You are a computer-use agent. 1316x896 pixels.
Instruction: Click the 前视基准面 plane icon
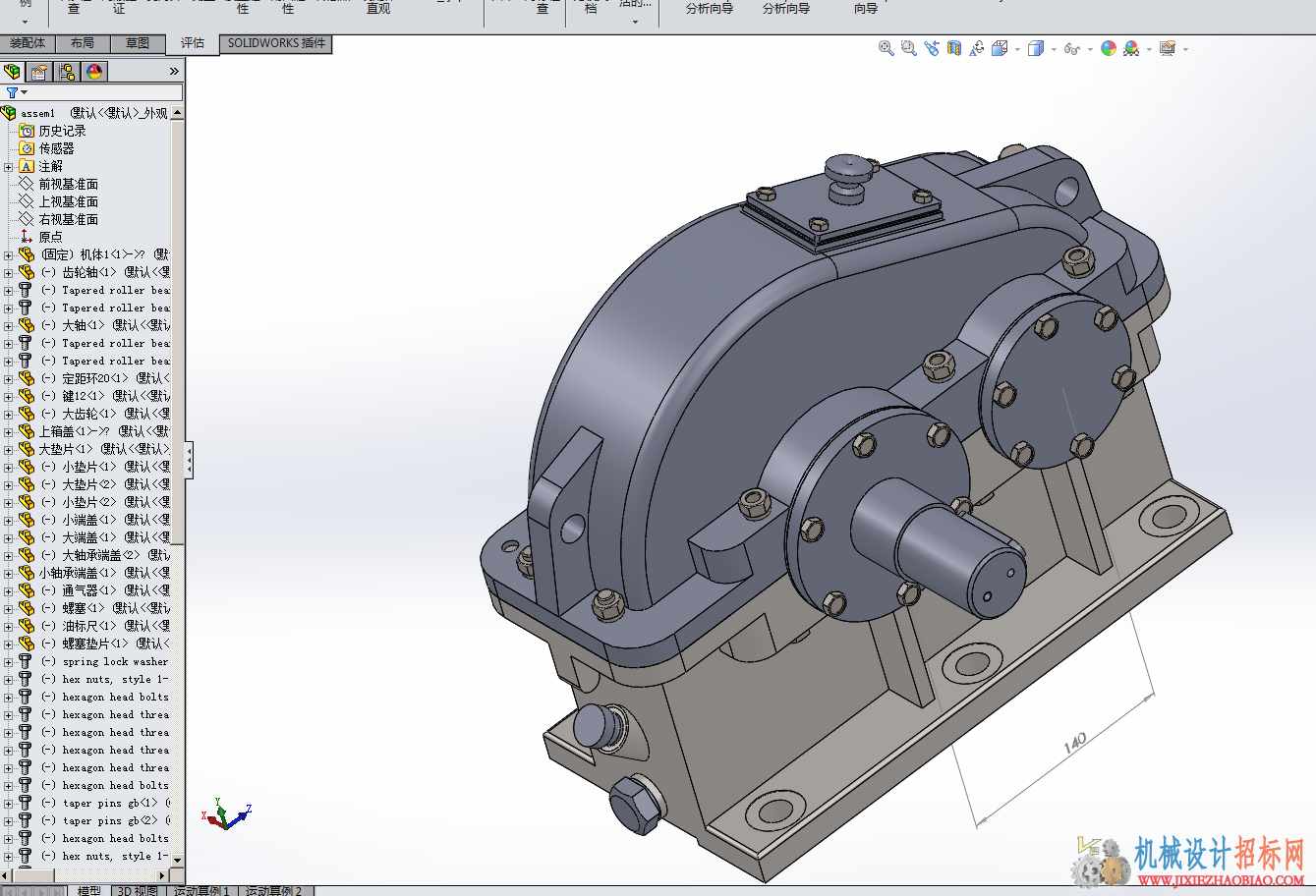(x=27, y=184)
